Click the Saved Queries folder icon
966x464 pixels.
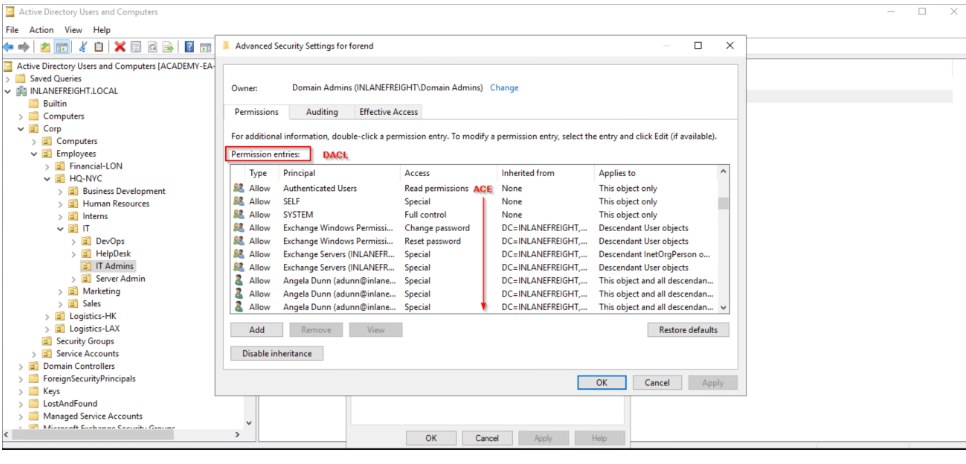pyautogui.click(x=20, y=79)
